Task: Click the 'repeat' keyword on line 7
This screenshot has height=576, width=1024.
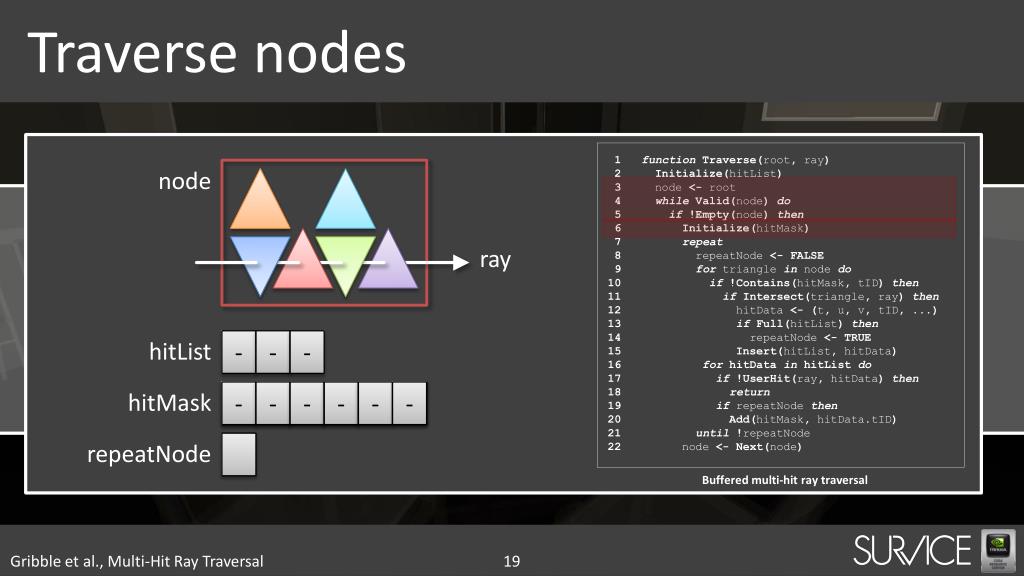Action: (703, 242)
